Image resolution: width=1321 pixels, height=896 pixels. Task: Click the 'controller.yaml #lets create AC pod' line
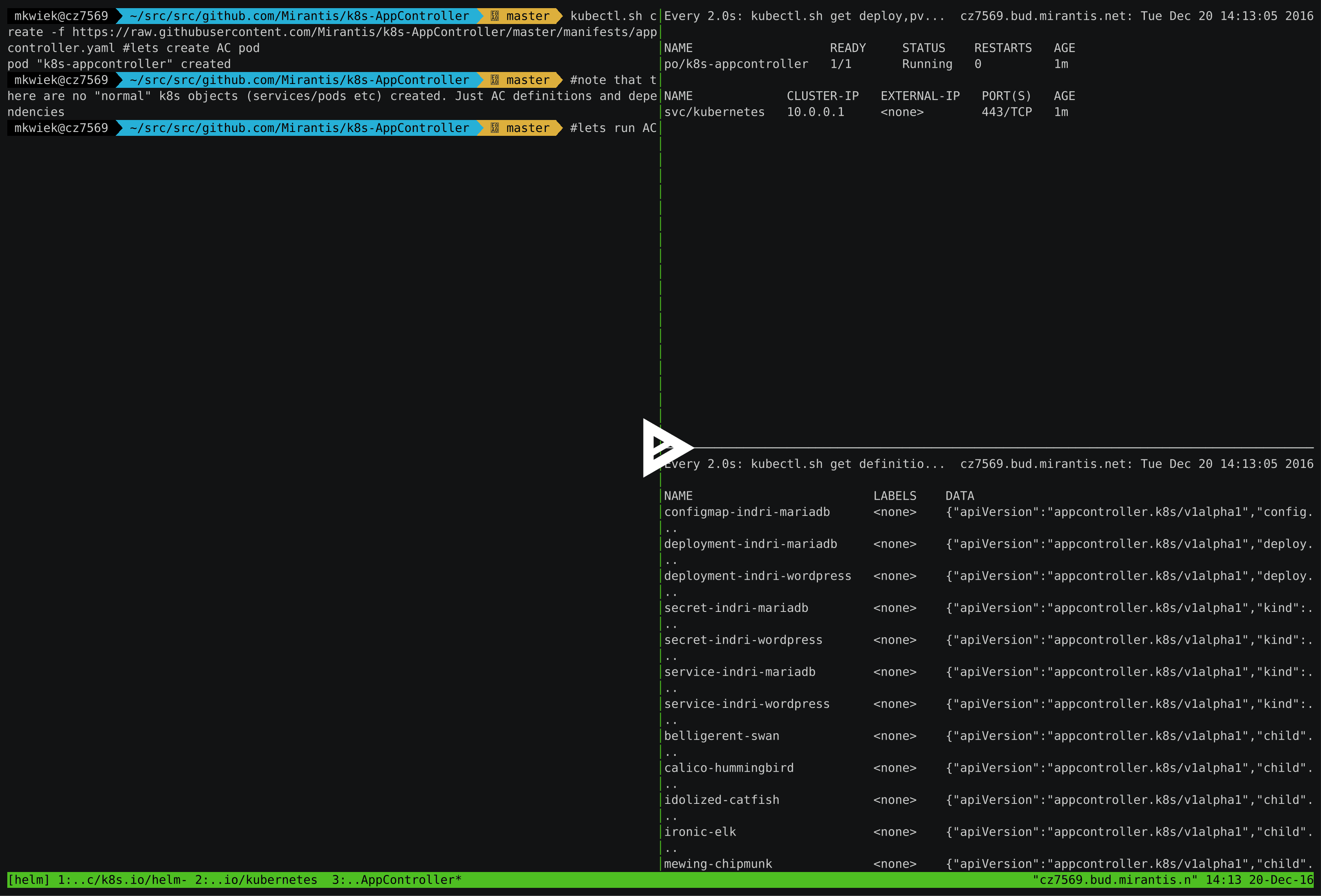[134, 48]
